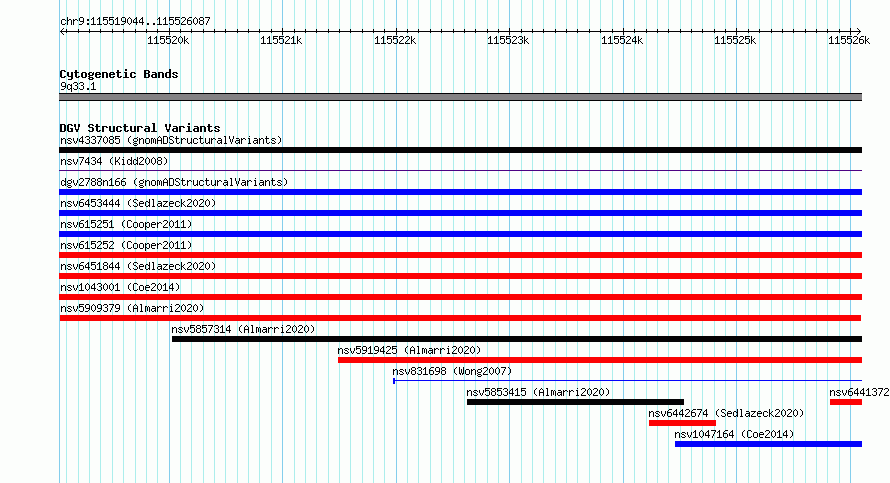
Task: Click the blue nsv1047164 variant bar
Action: pyautogui.click(x=768, y=444)
